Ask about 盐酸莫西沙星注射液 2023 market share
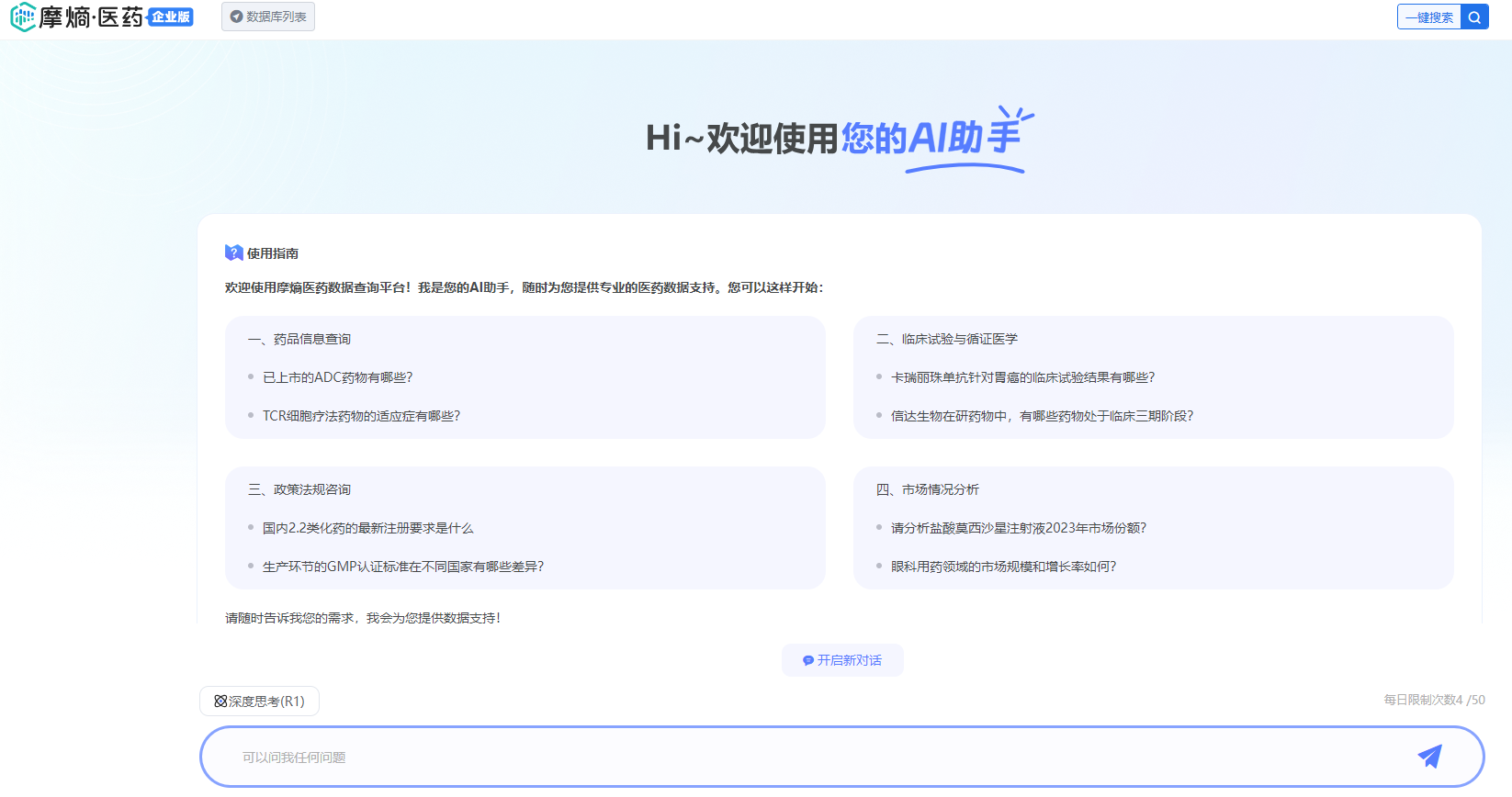 (1018, 528)
